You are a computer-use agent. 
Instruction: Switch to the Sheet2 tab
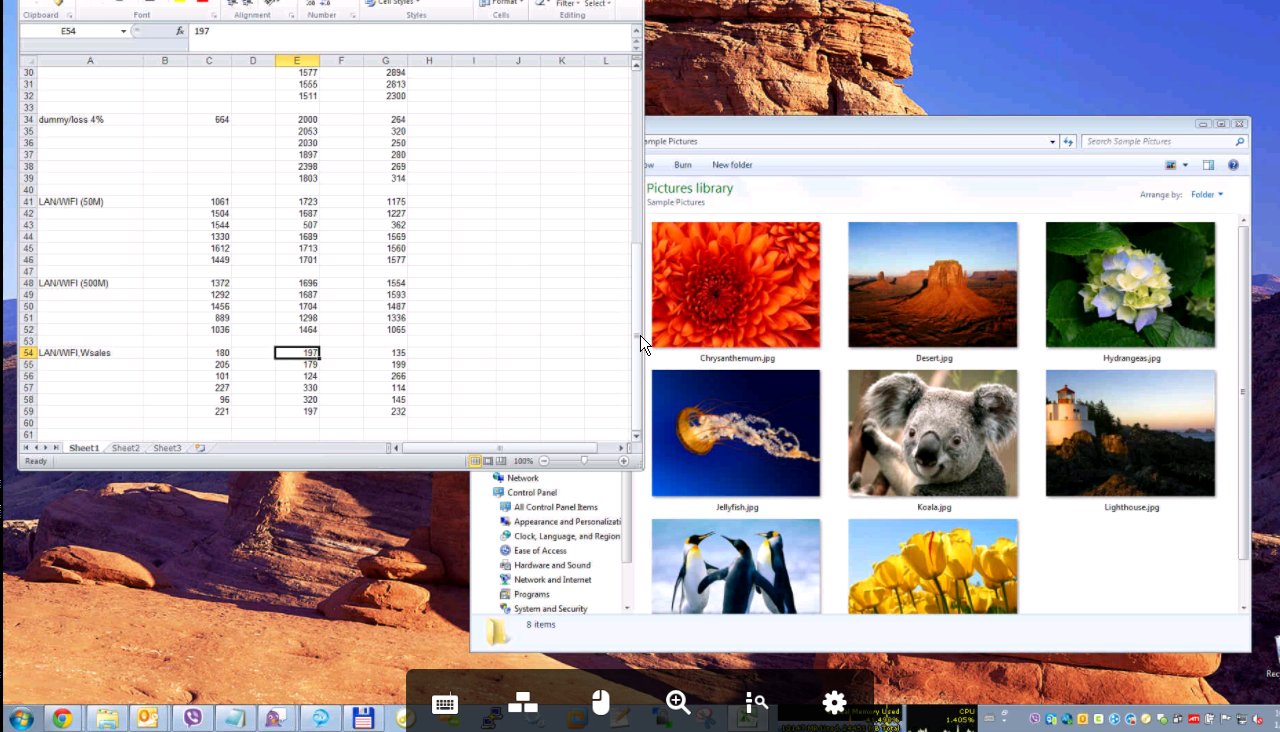(125, 448)
